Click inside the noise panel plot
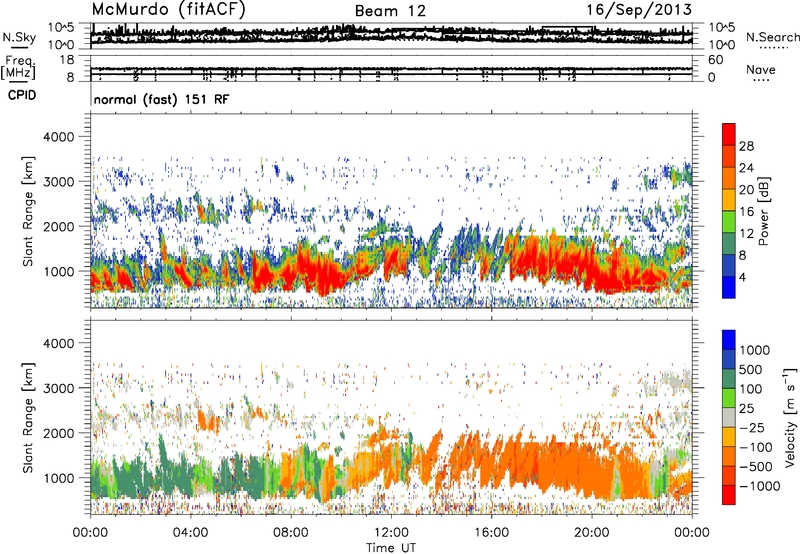Viewport: 800px width, 554px height. coord(391,36)
